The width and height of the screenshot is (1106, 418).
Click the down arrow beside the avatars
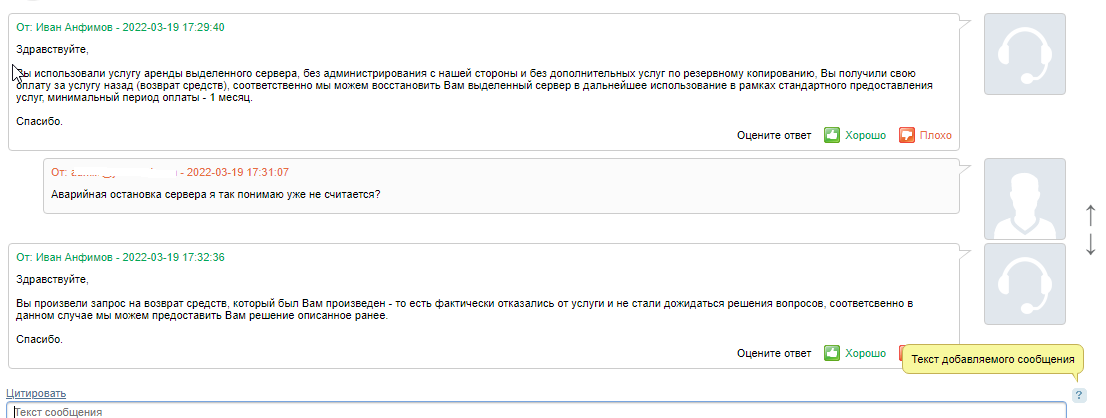click(x=1090, y=244)
